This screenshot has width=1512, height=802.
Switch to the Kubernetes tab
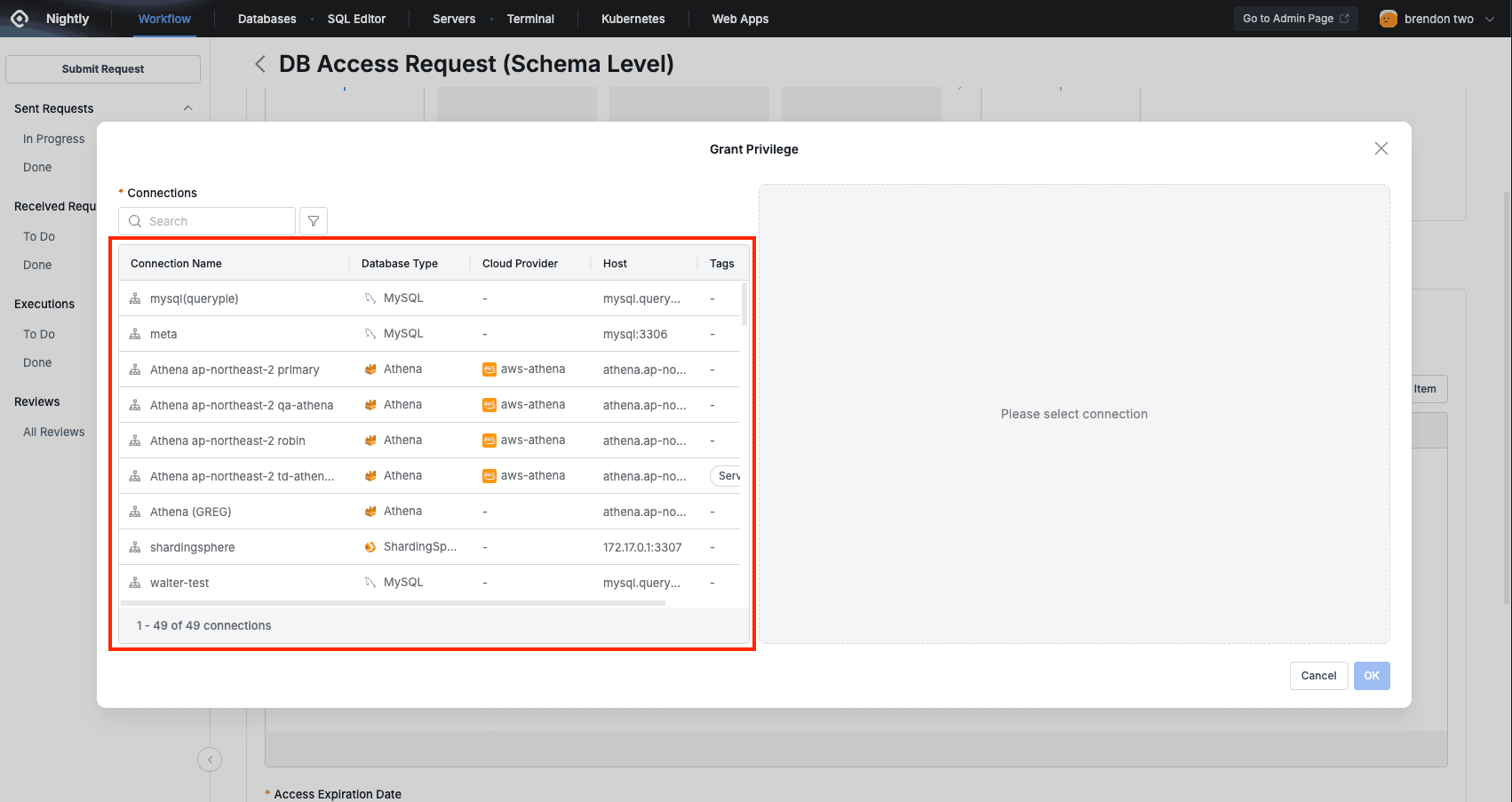pos(633,19)
